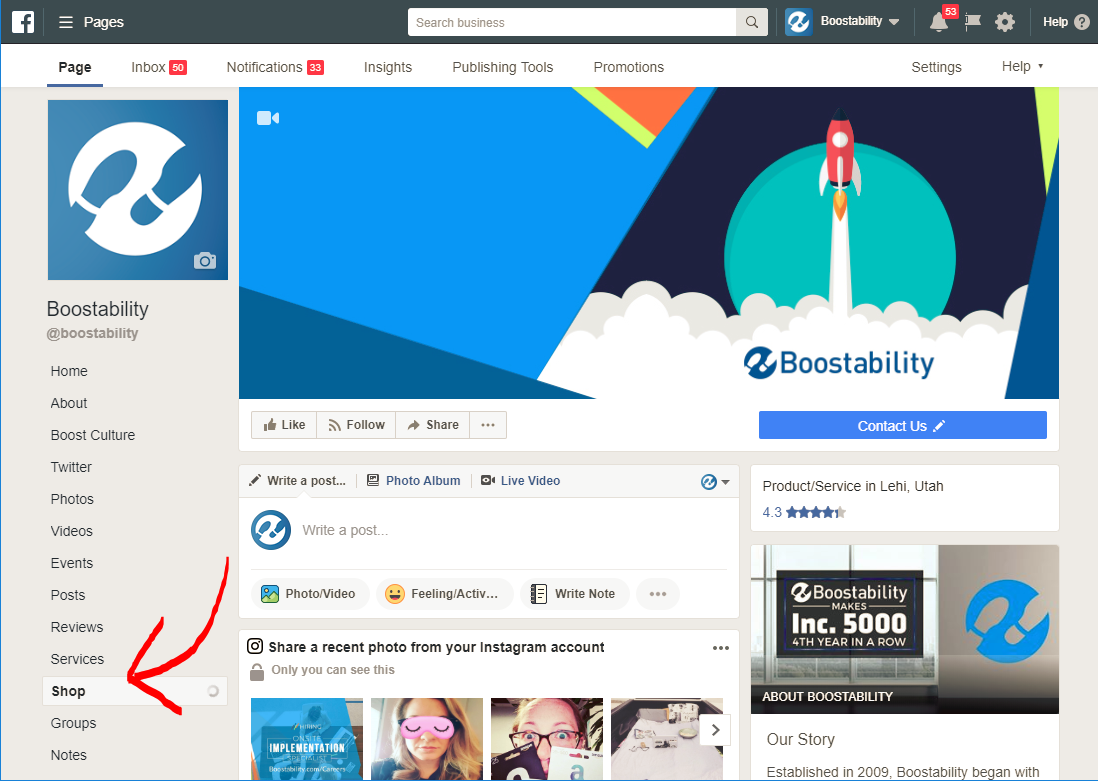The width and height of the screenshot is (1098, 781).
Task: Click the Facebook logo icon
Action: coord(22,22)
